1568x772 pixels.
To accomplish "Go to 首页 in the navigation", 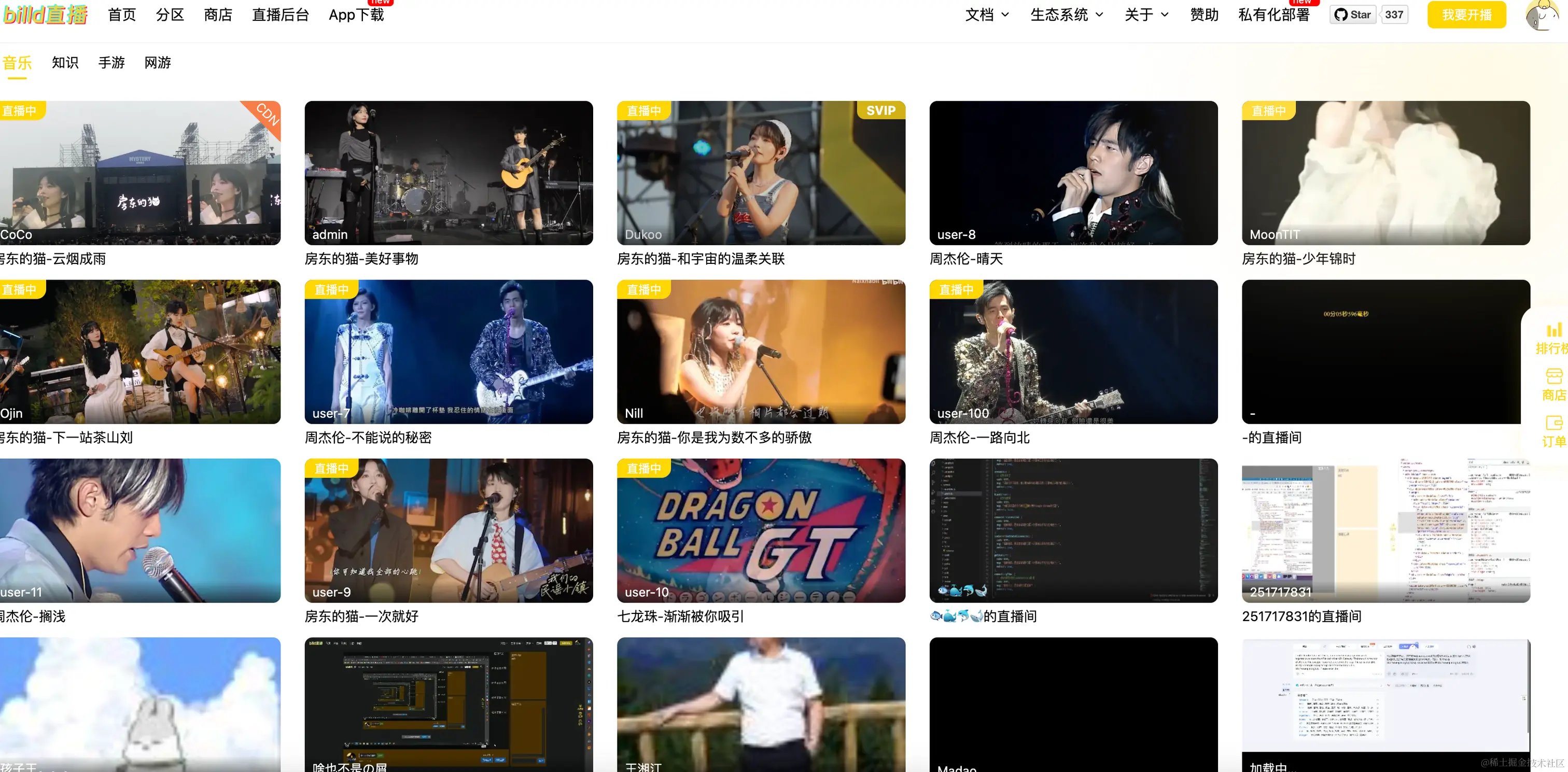I will [x=122, y=15].
